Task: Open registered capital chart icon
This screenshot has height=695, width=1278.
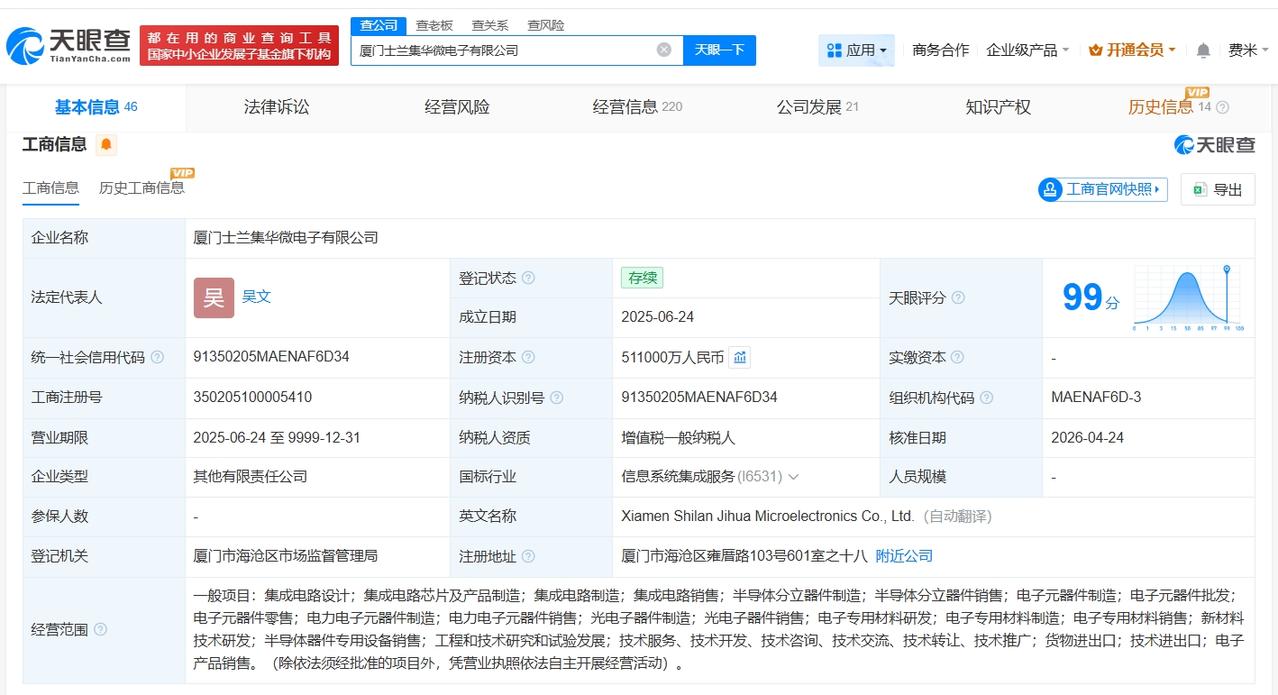Action: click(x=740, y=357)
